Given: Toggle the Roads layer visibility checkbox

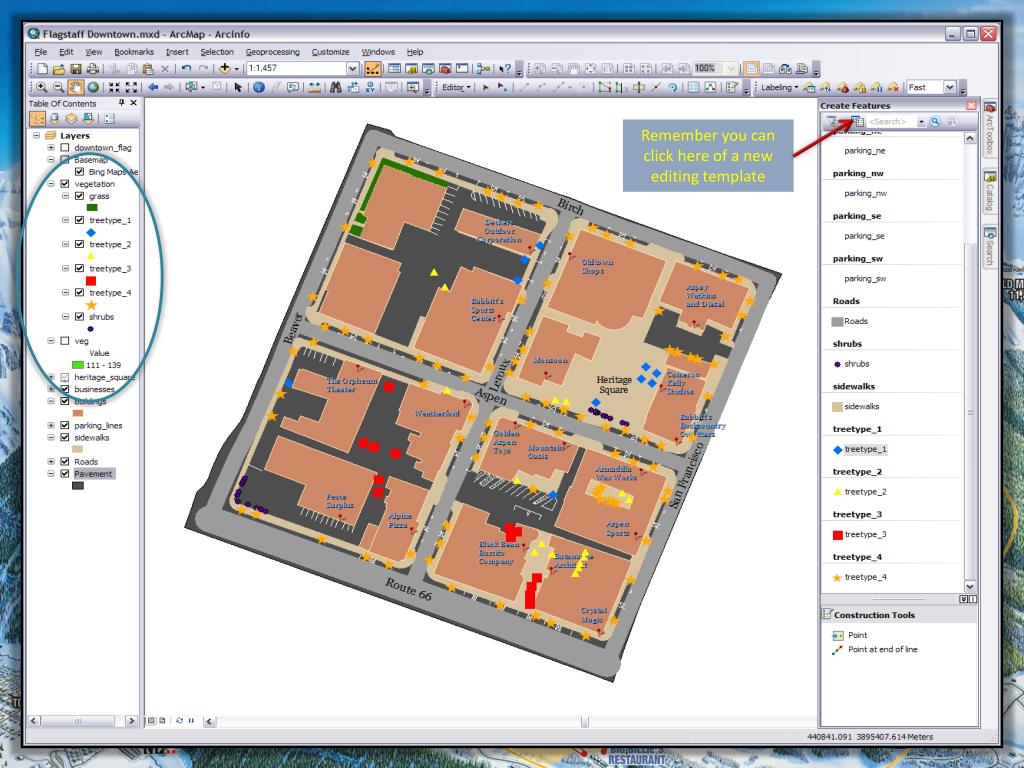Looking at the screenshot, I should click(x=65, y=462).
